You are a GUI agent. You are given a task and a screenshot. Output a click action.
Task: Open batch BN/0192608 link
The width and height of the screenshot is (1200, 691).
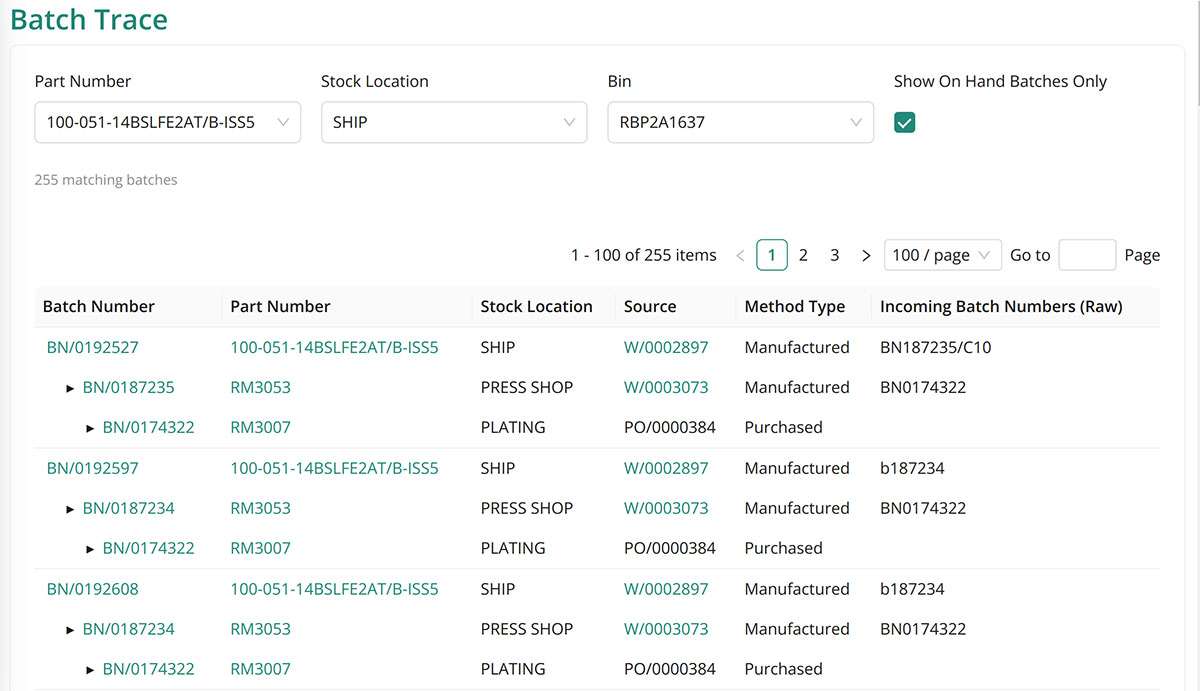pos(92,589)
